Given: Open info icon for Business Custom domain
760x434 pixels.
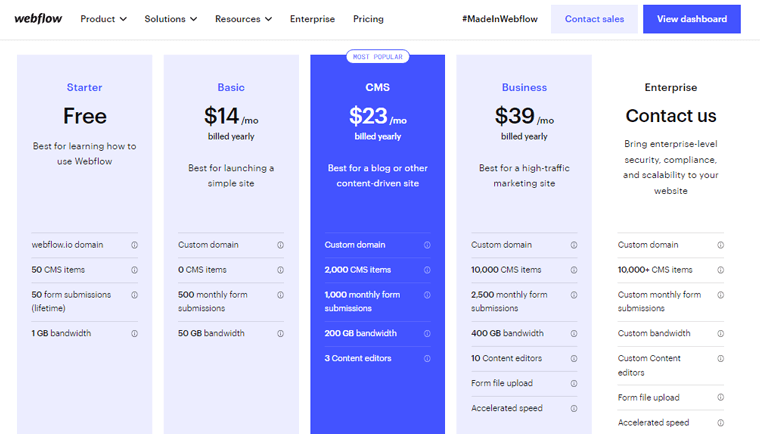Looking at the screenshot, I should click(574, 245).
